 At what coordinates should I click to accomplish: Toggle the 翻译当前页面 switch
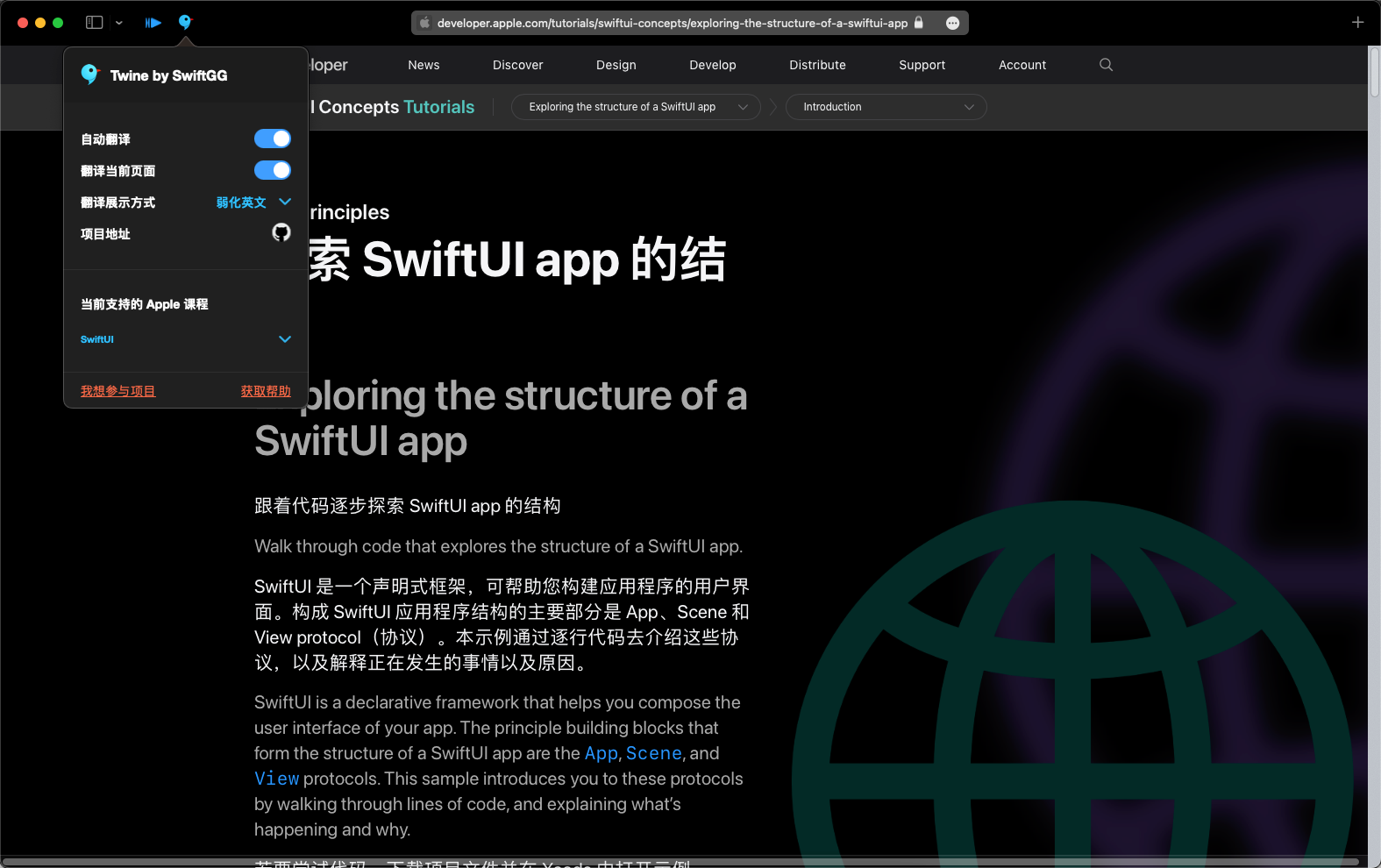(273, 170)
